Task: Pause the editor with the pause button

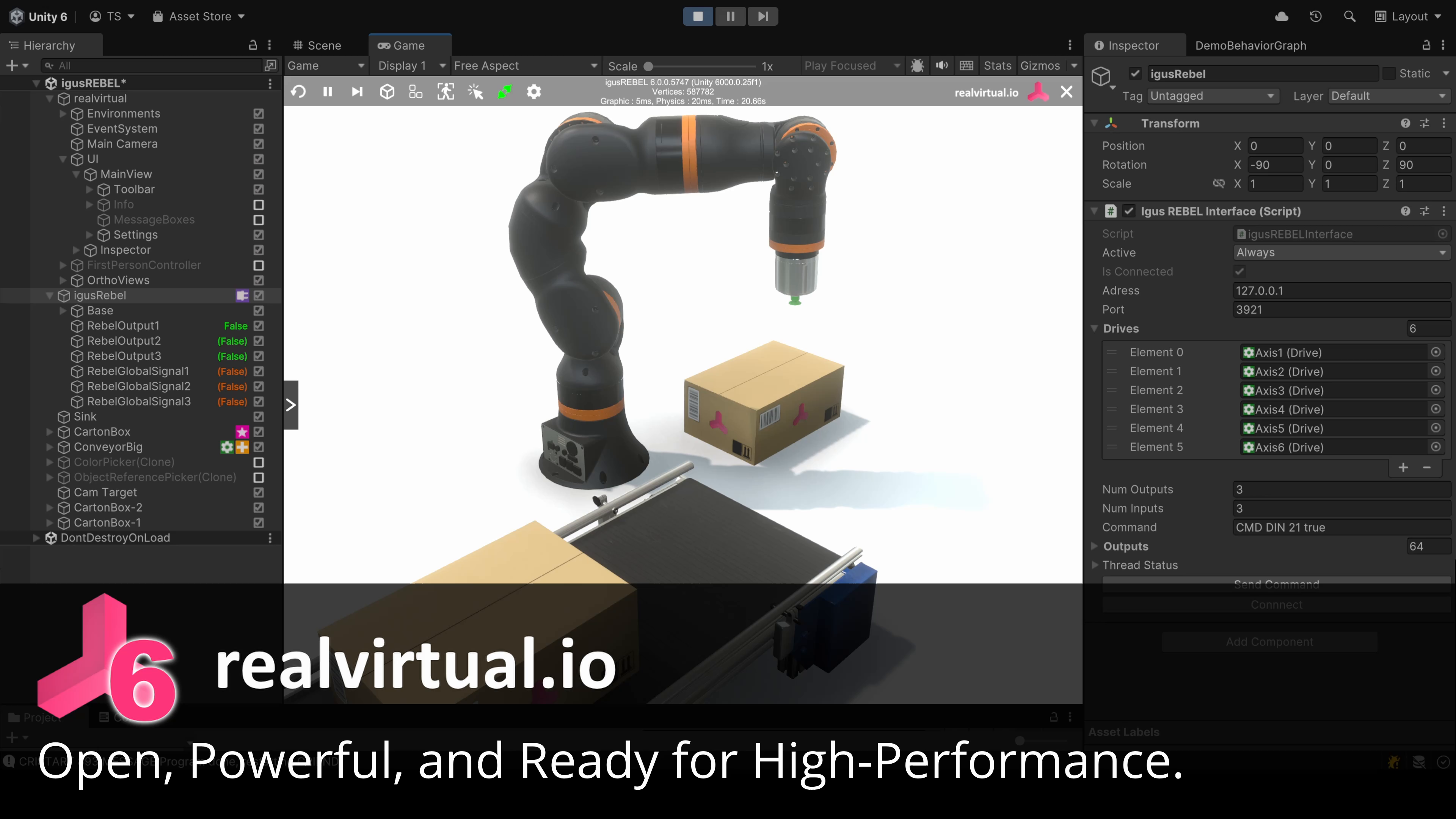Action: tap(730, 16)
